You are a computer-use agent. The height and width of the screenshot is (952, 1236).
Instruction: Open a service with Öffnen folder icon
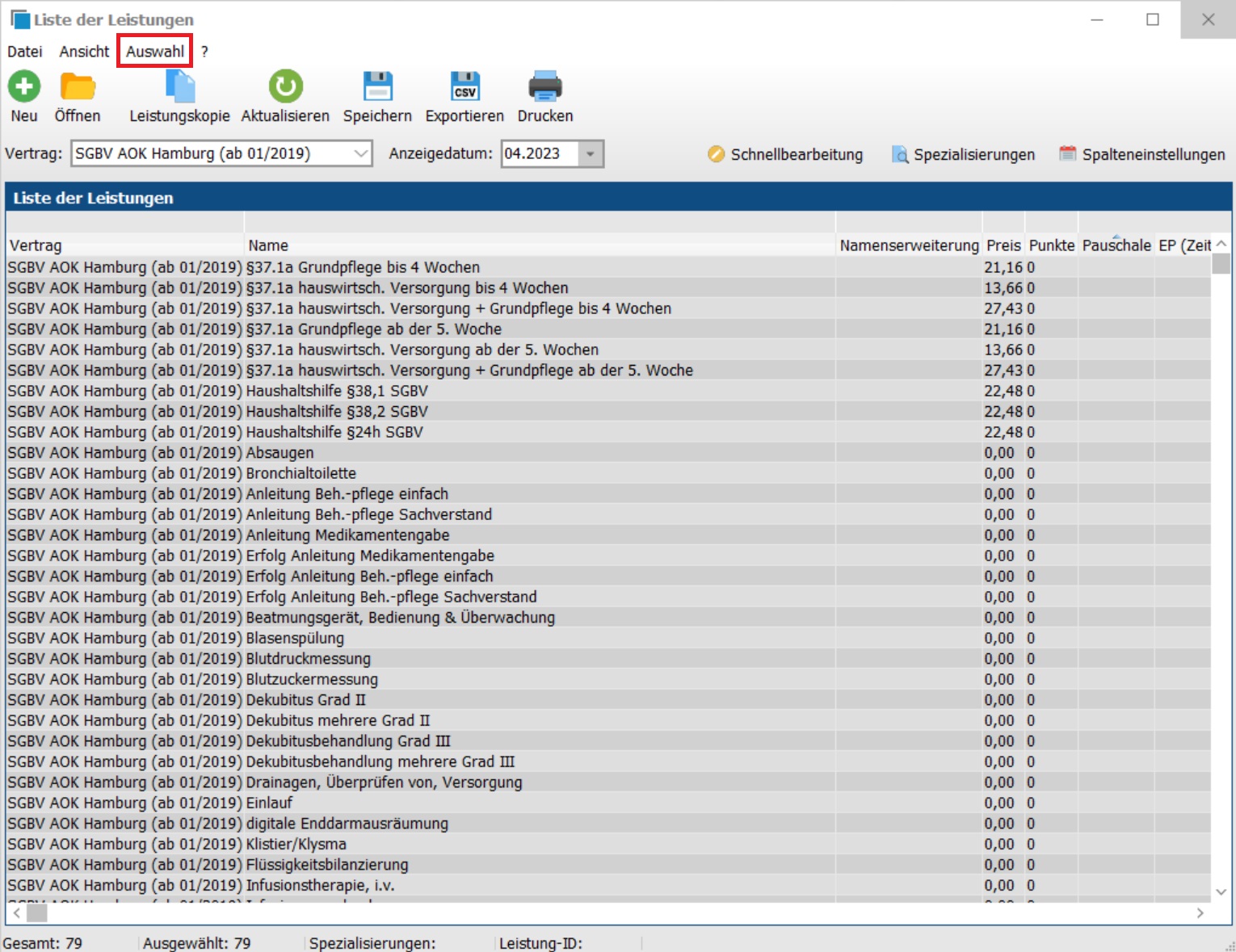(x=78, y=86)
